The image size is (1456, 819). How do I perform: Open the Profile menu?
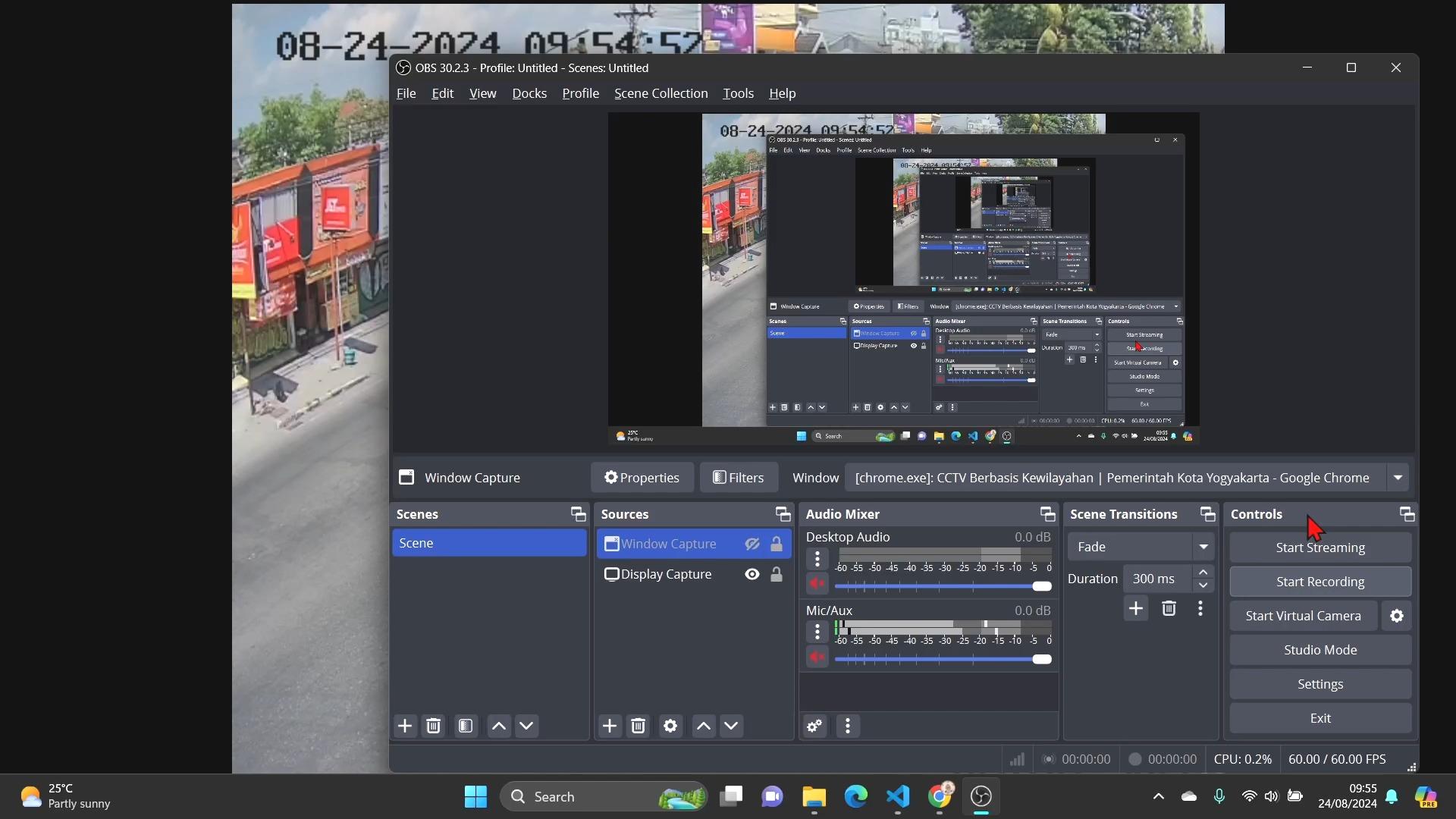tap(581, 93)
